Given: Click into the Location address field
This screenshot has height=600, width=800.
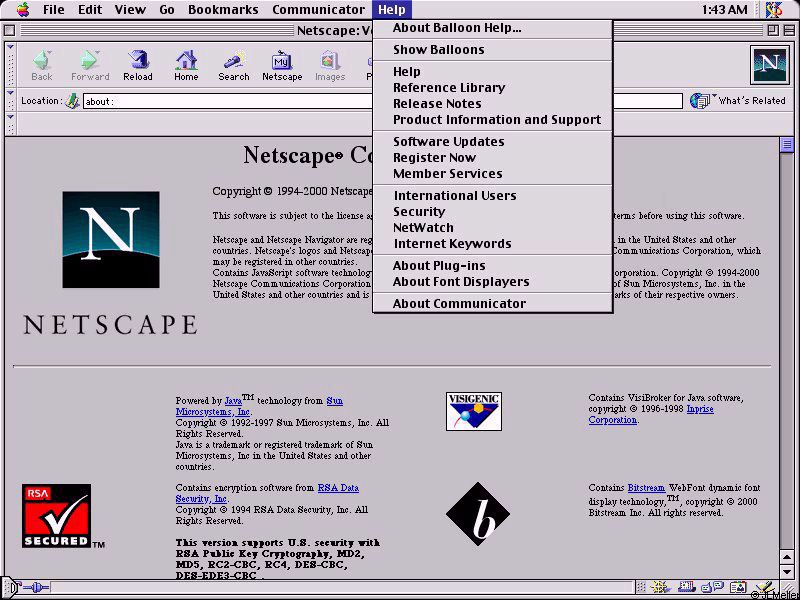Looking at the screenshot, I should [383, 101].
